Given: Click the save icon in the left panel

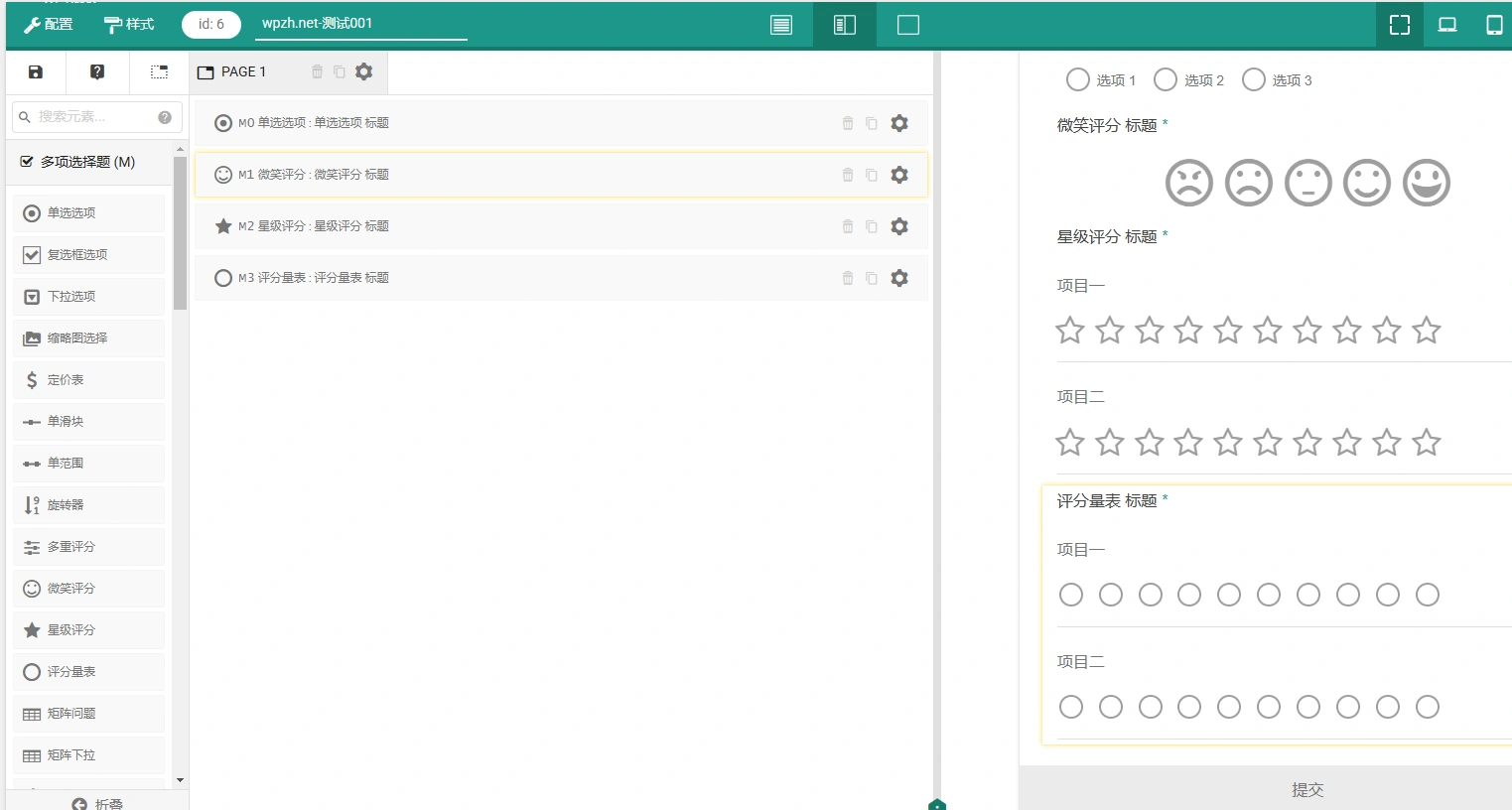Looking at the screenshot, I should click(x=35, y=70).
